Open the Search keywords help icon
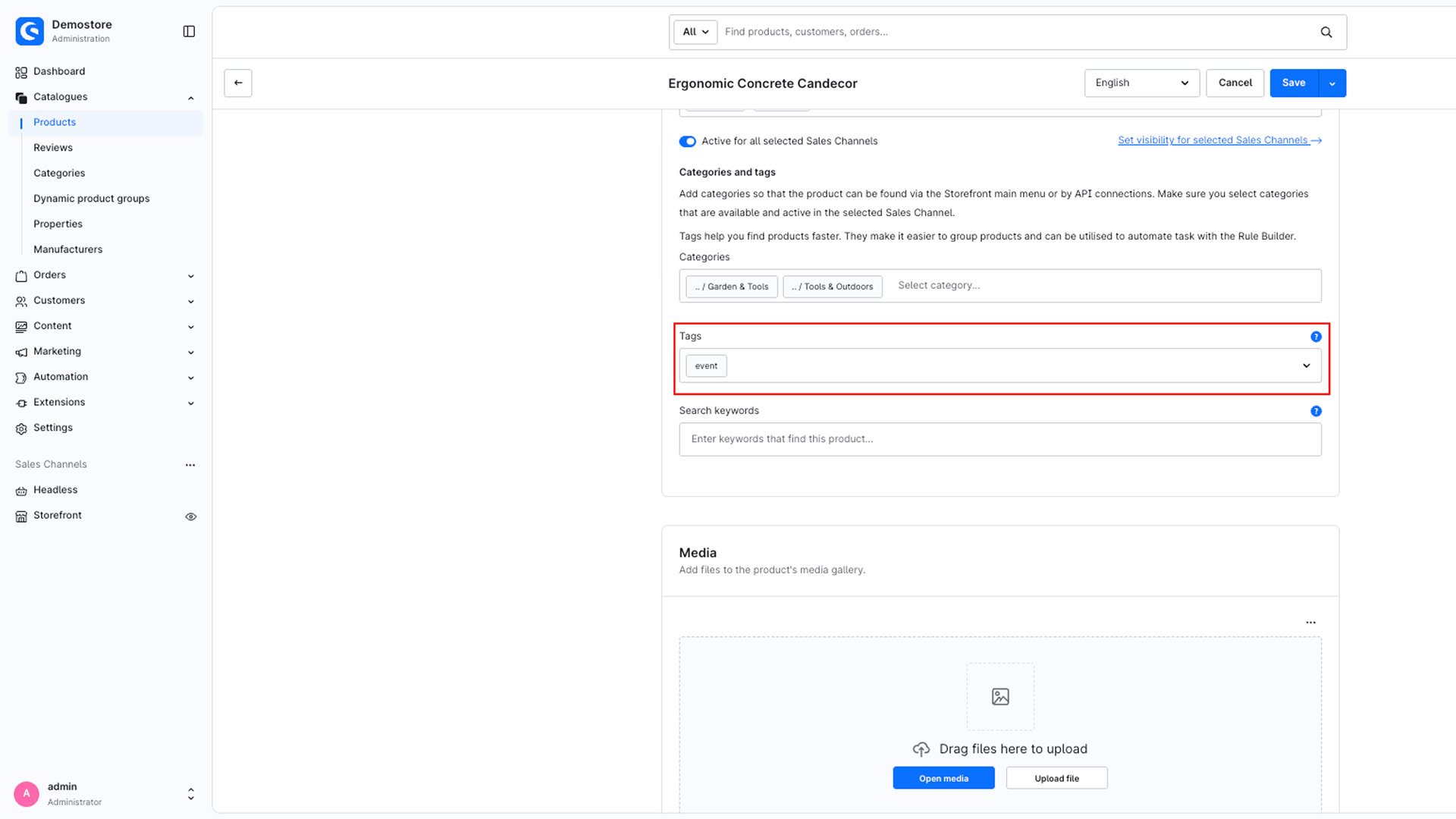This screenshot has width=1456, height=819. [x=1316, y=411]
